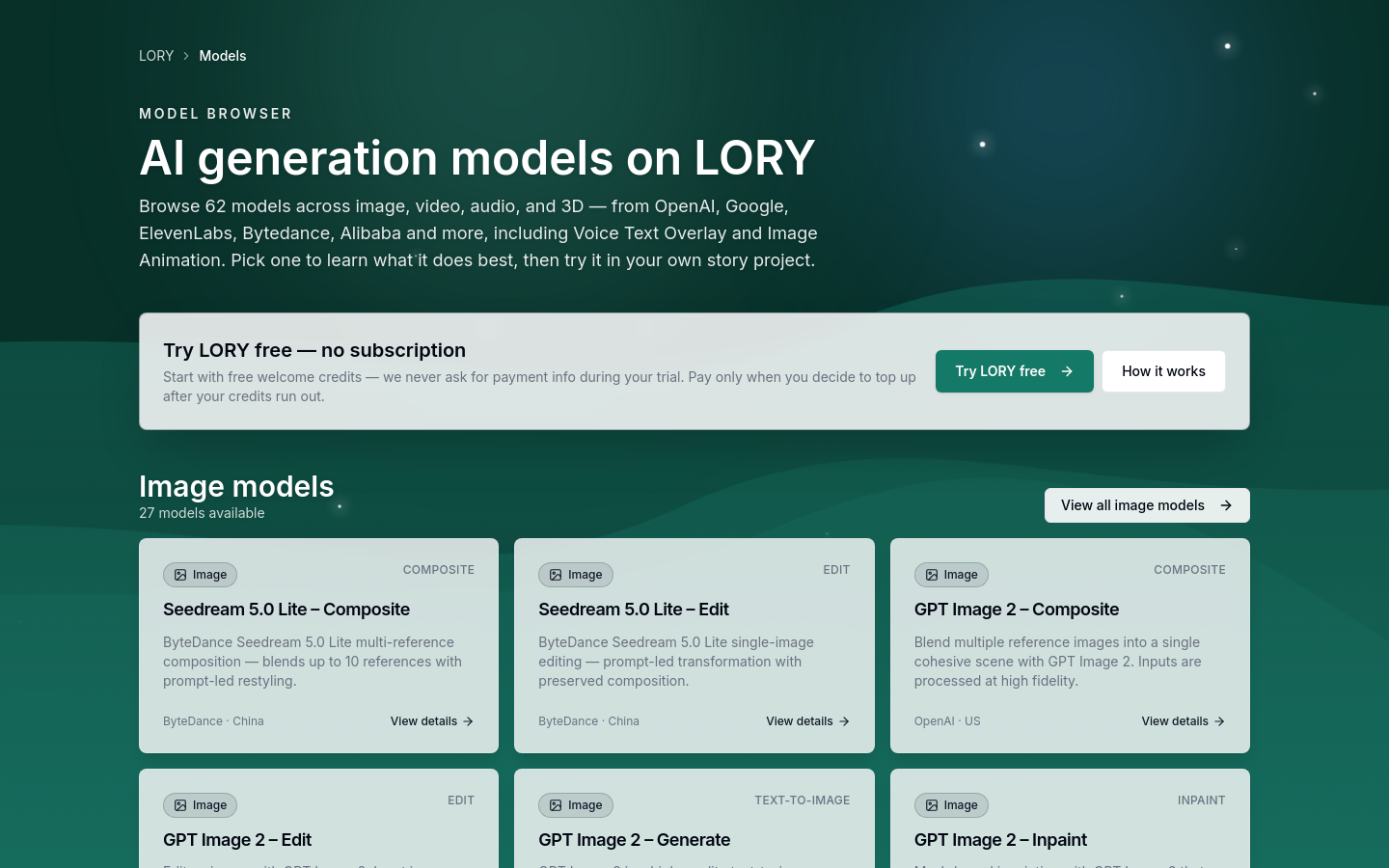Click the INPAINT tag

pyautogui.click(x=1201, y=800)
